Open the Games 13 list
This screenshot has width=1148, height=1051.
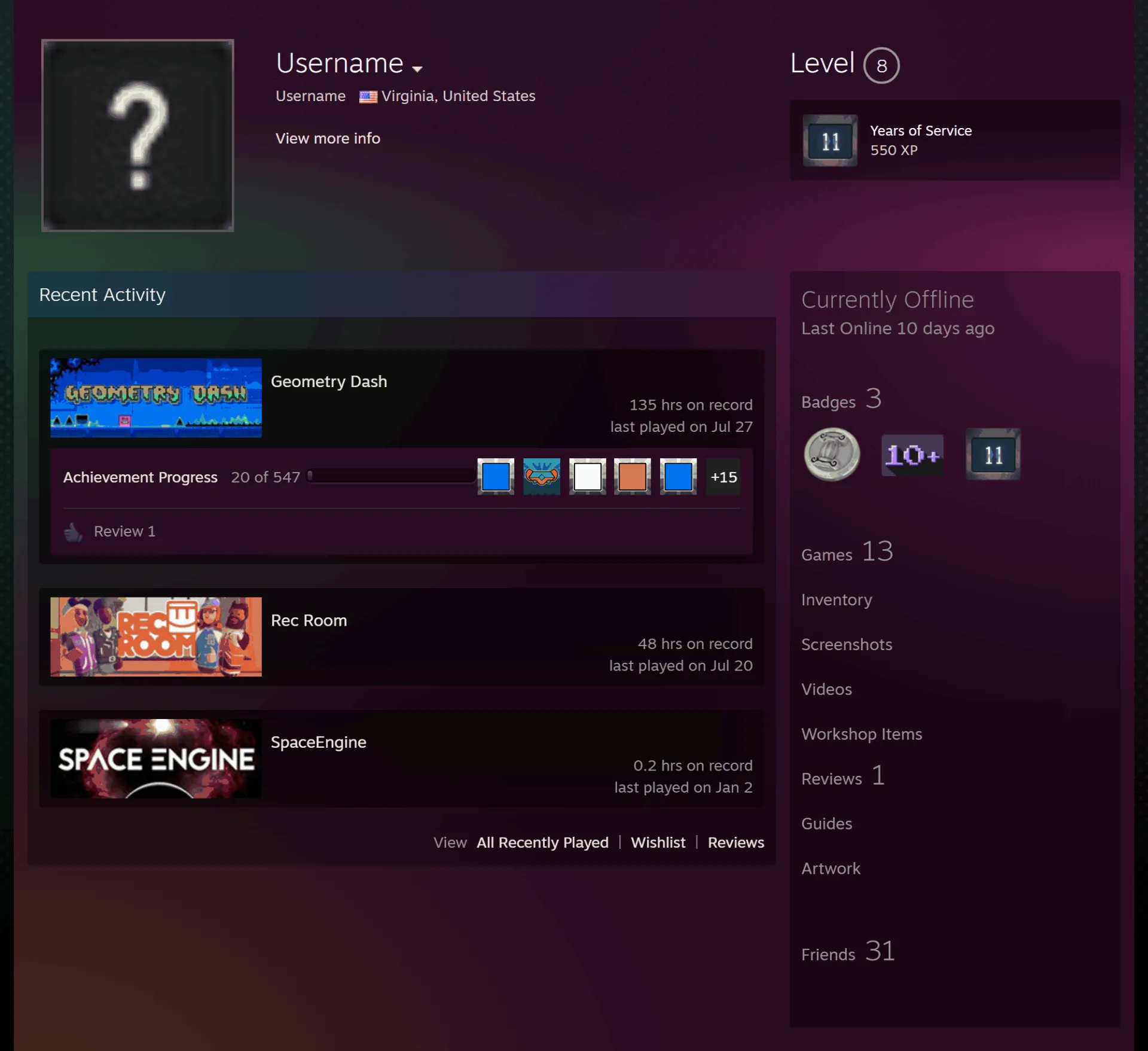tap(847, 552)
